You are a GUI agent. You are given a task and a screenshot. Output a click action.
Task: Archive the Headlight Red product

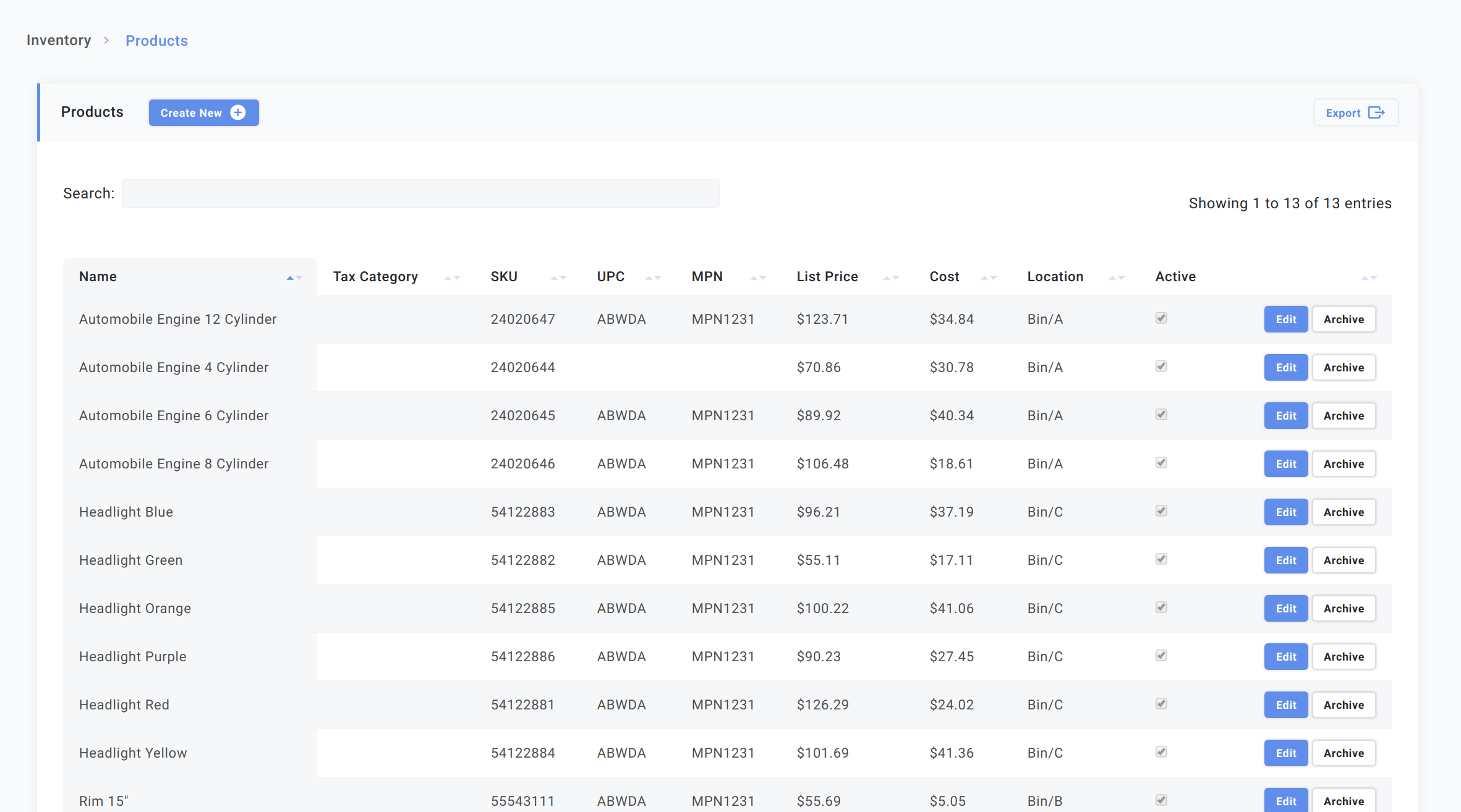pos(1344,704)
